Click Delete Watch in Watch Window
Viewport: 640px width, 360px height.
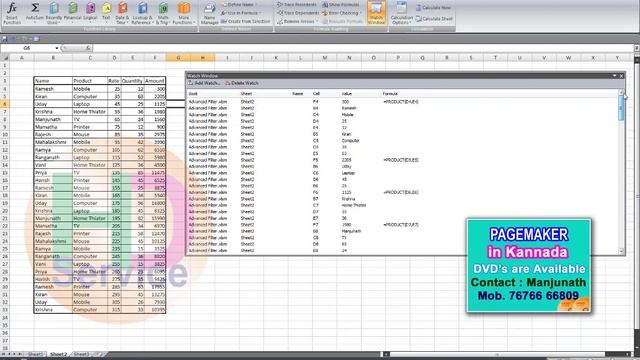[242, 83]
